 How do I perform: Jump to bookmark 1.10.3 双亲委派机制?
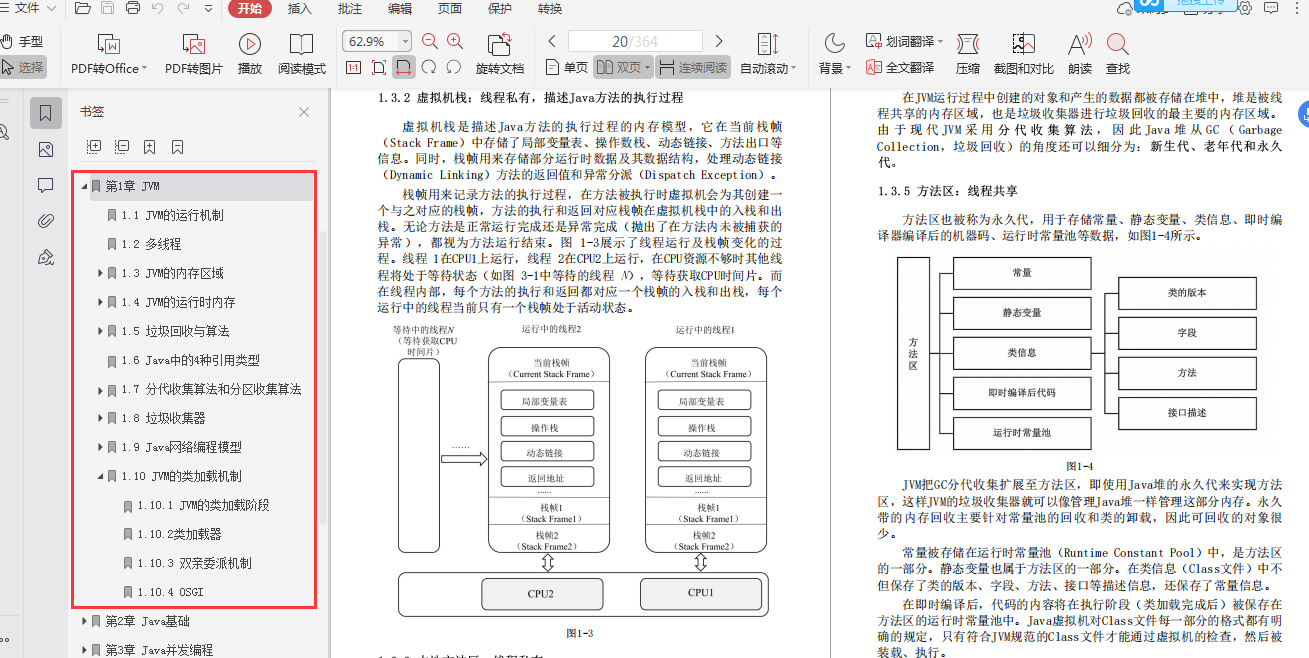pos(195,563)
